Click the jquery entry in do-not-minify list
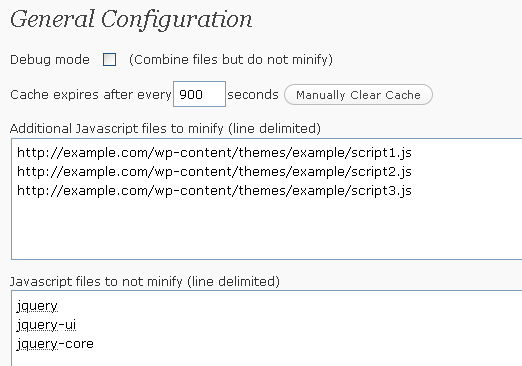Image resolution: width=522 pixels, height=366 pixels. click(37, 306)
